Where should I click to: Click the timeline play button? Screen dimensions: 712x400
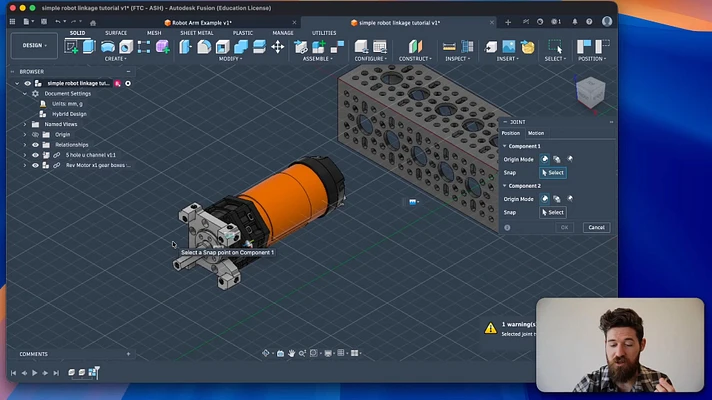pos(35,373)
